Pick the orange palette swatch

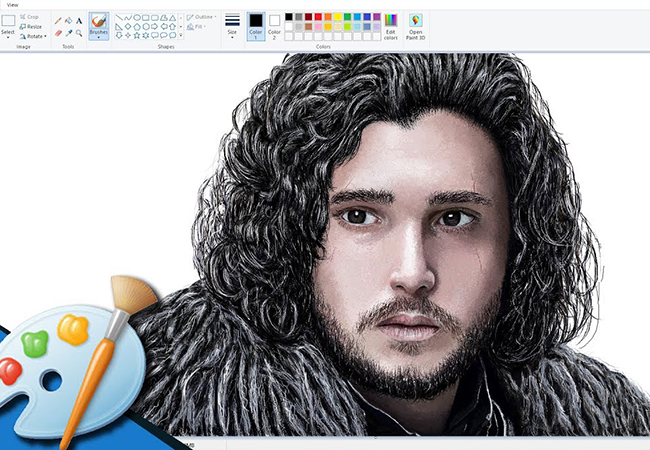click(x=328, y=17)
